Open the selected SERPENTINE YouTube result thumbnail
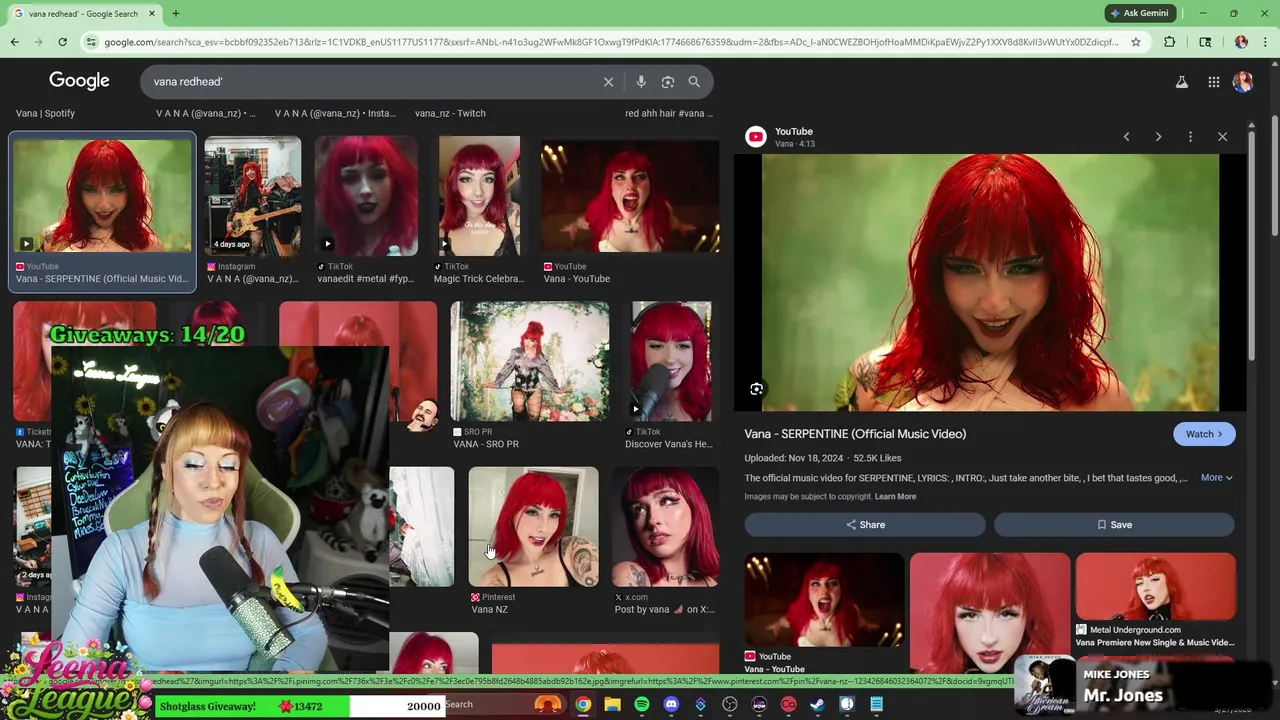 pos(103,195)
